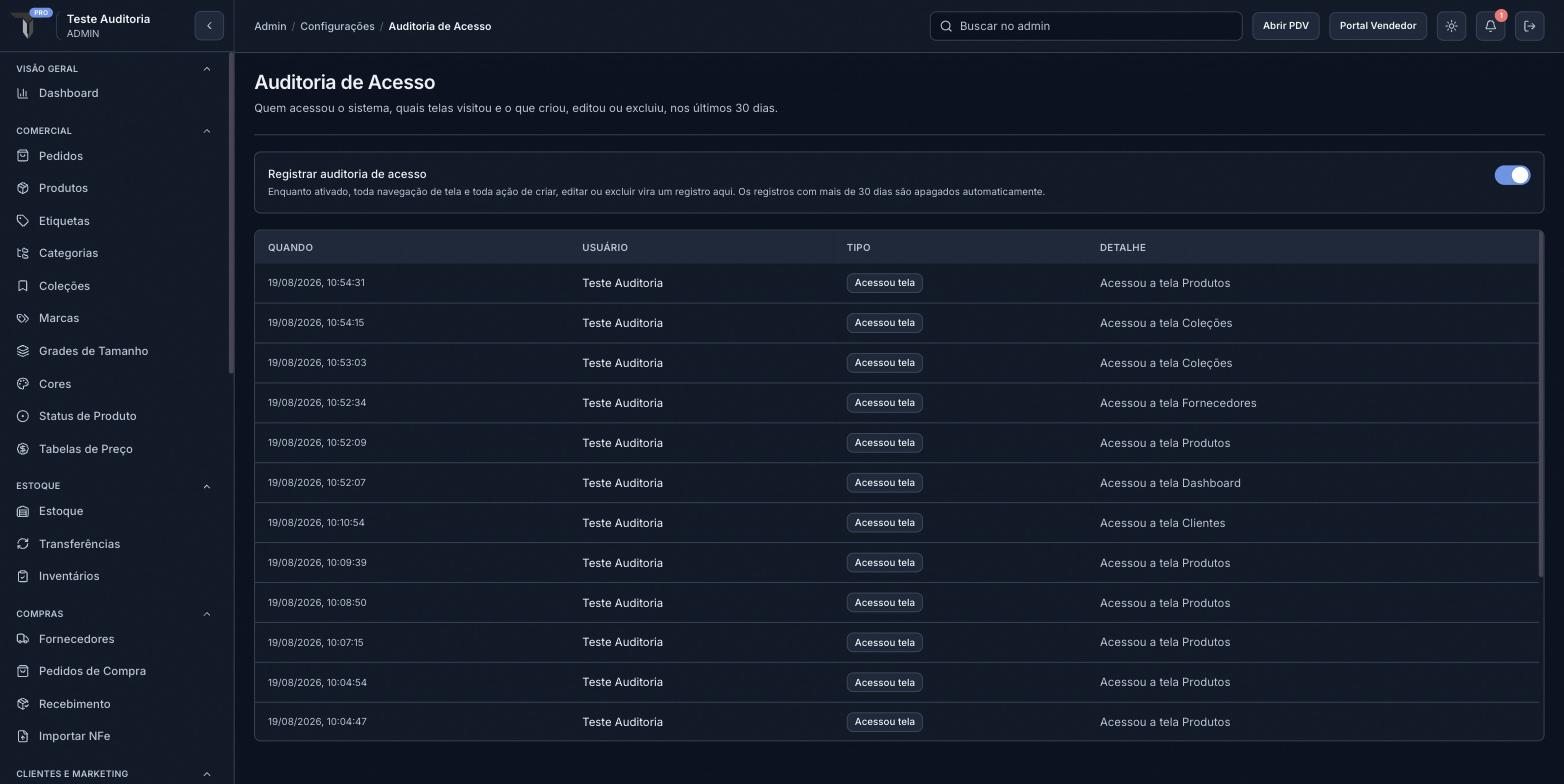This screenshot has height=784, width=1564.
Task: Click the Dashboard chart icon in sidebar
Action: [x=23, y=93]
